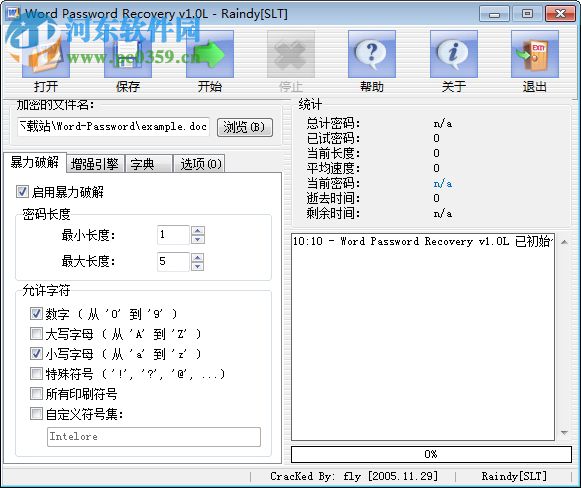Increase 最大长度 with up arrow

point(198,257)
